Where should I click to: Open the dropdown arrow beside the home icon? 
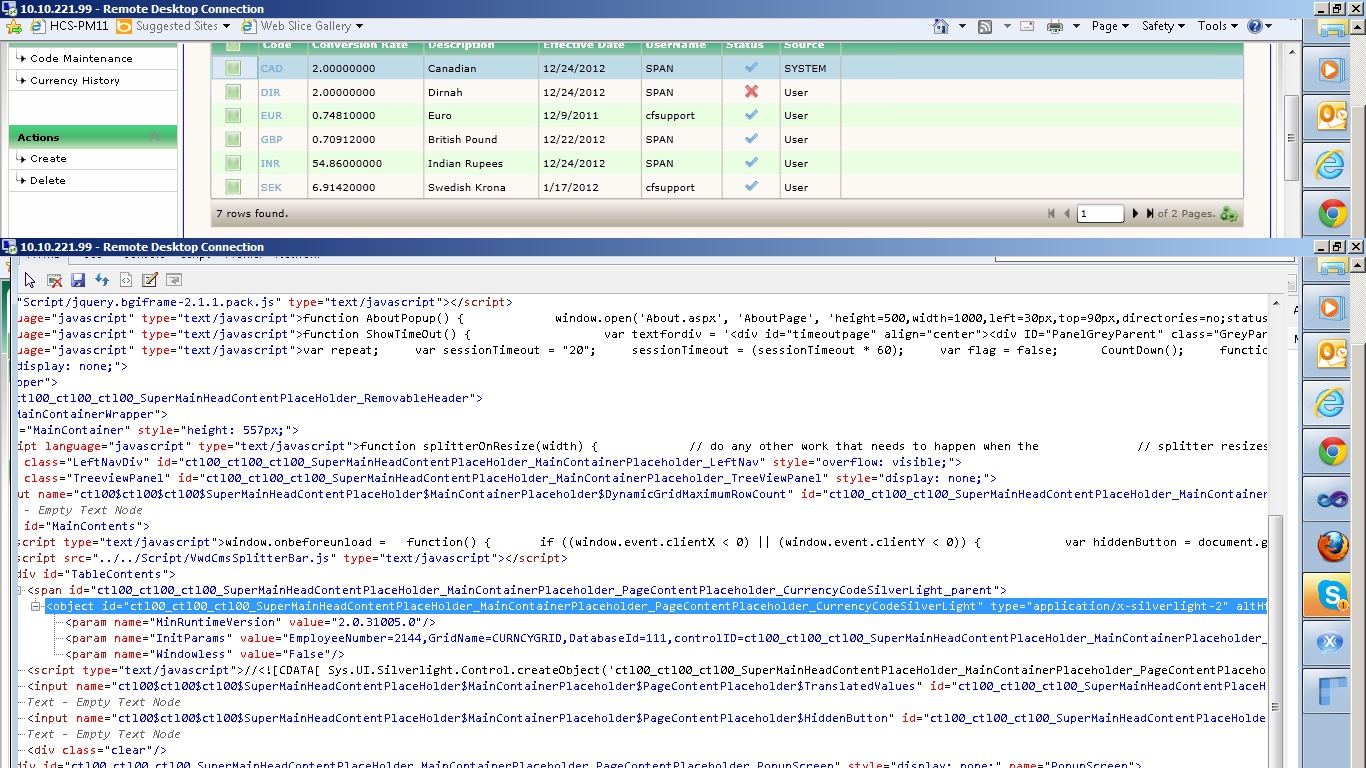(962, 26)
